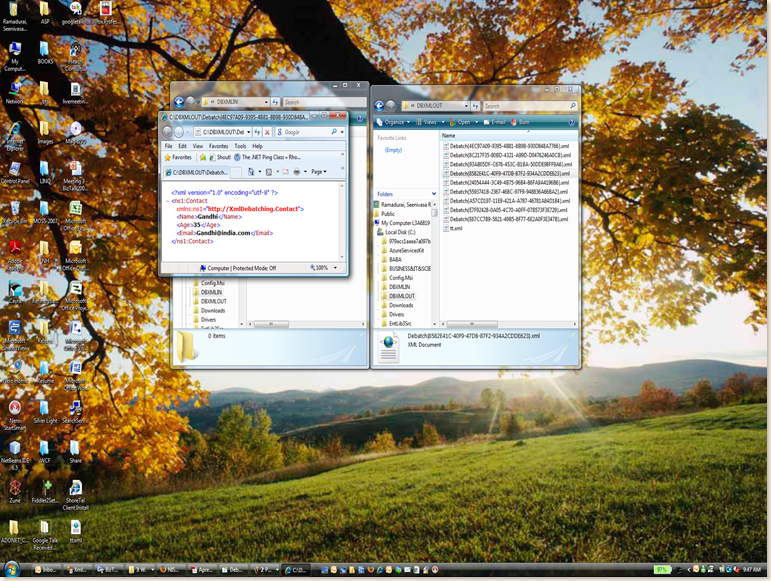The image size is (771, 581).
Task: Open the IE search provider dropdown arrow
Action: [x=342, y=132]
